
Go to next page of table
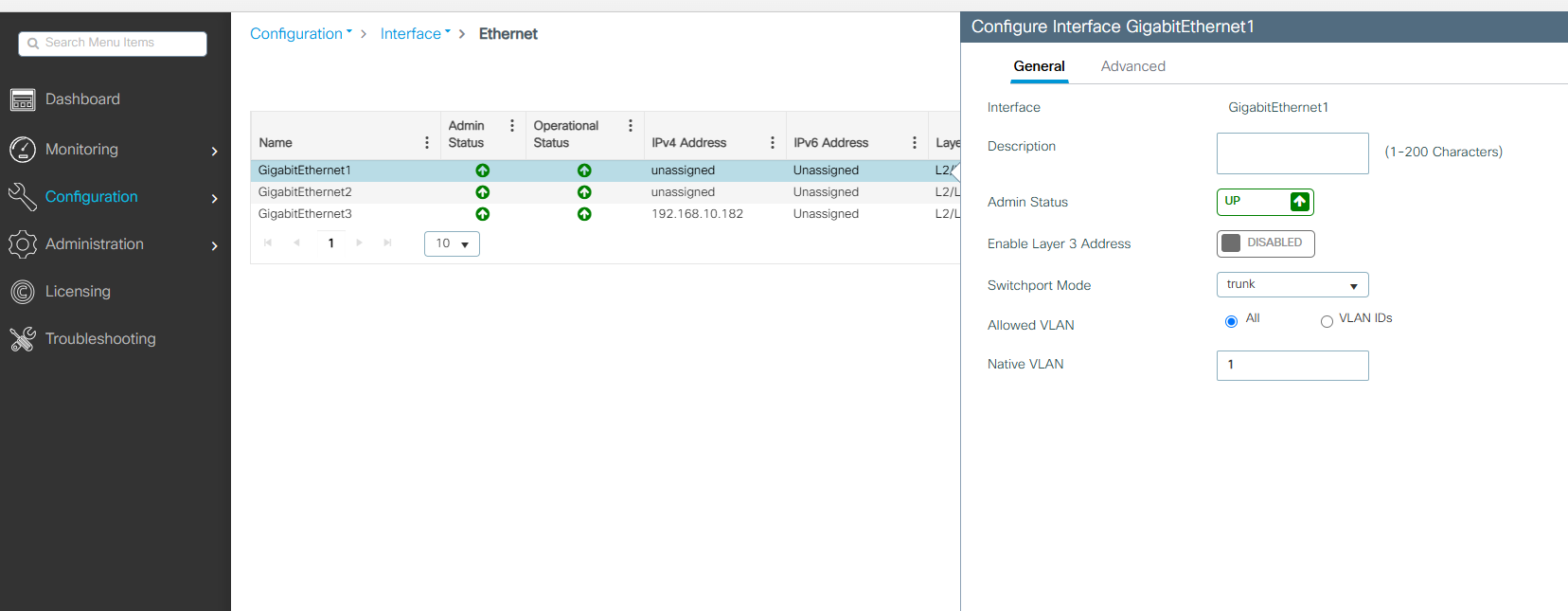tap(359, 243)
